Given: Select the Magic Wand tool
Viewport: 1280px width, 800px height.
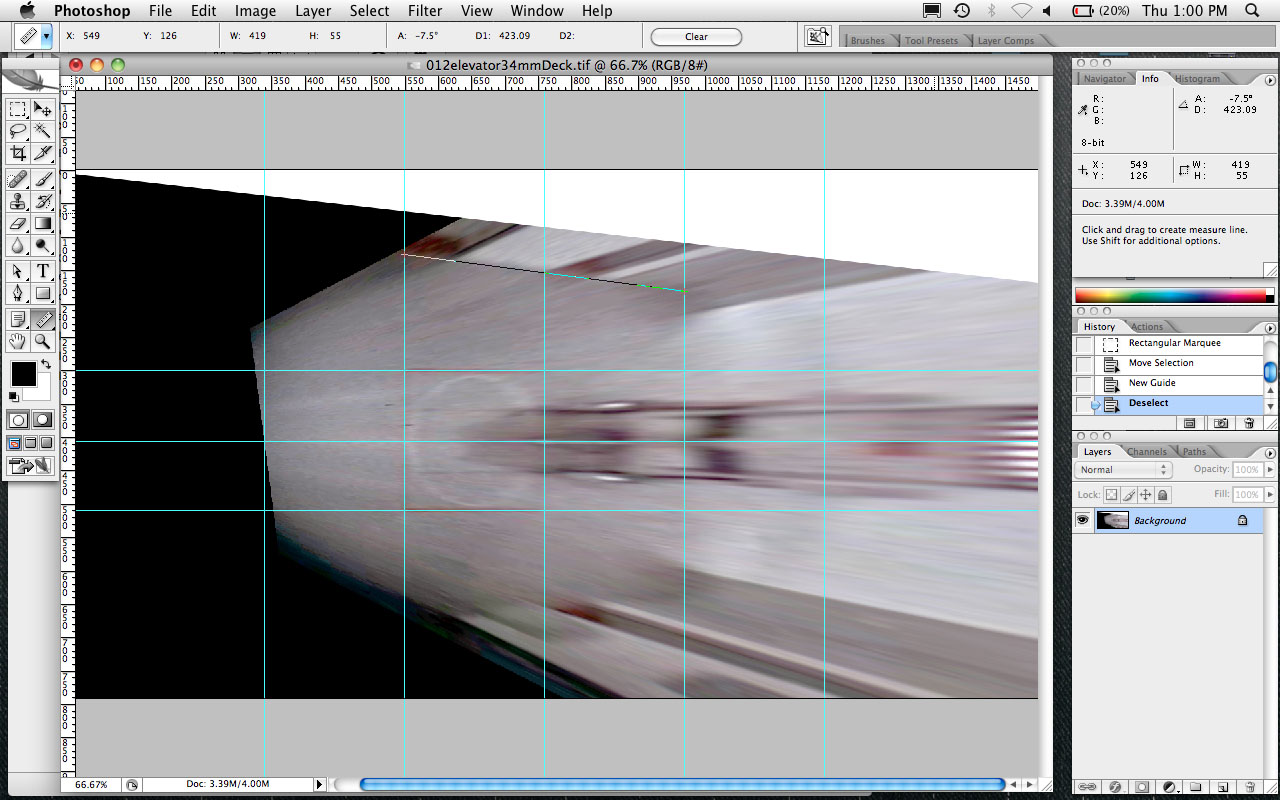Looking at the screenshot, I should [43, 131].
